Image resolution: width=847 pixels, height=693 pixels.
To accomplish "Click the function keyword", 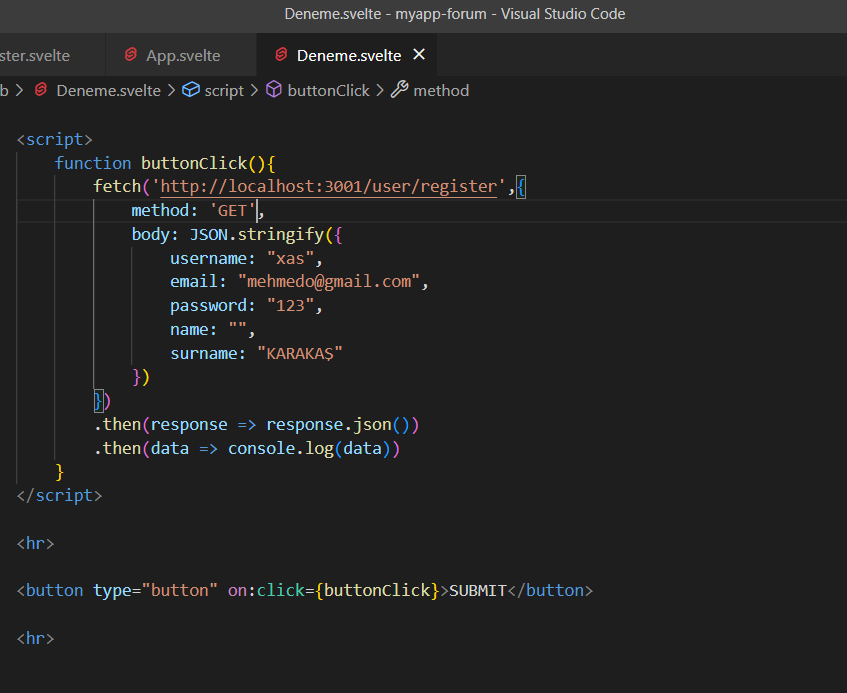I will pos(93,163).
